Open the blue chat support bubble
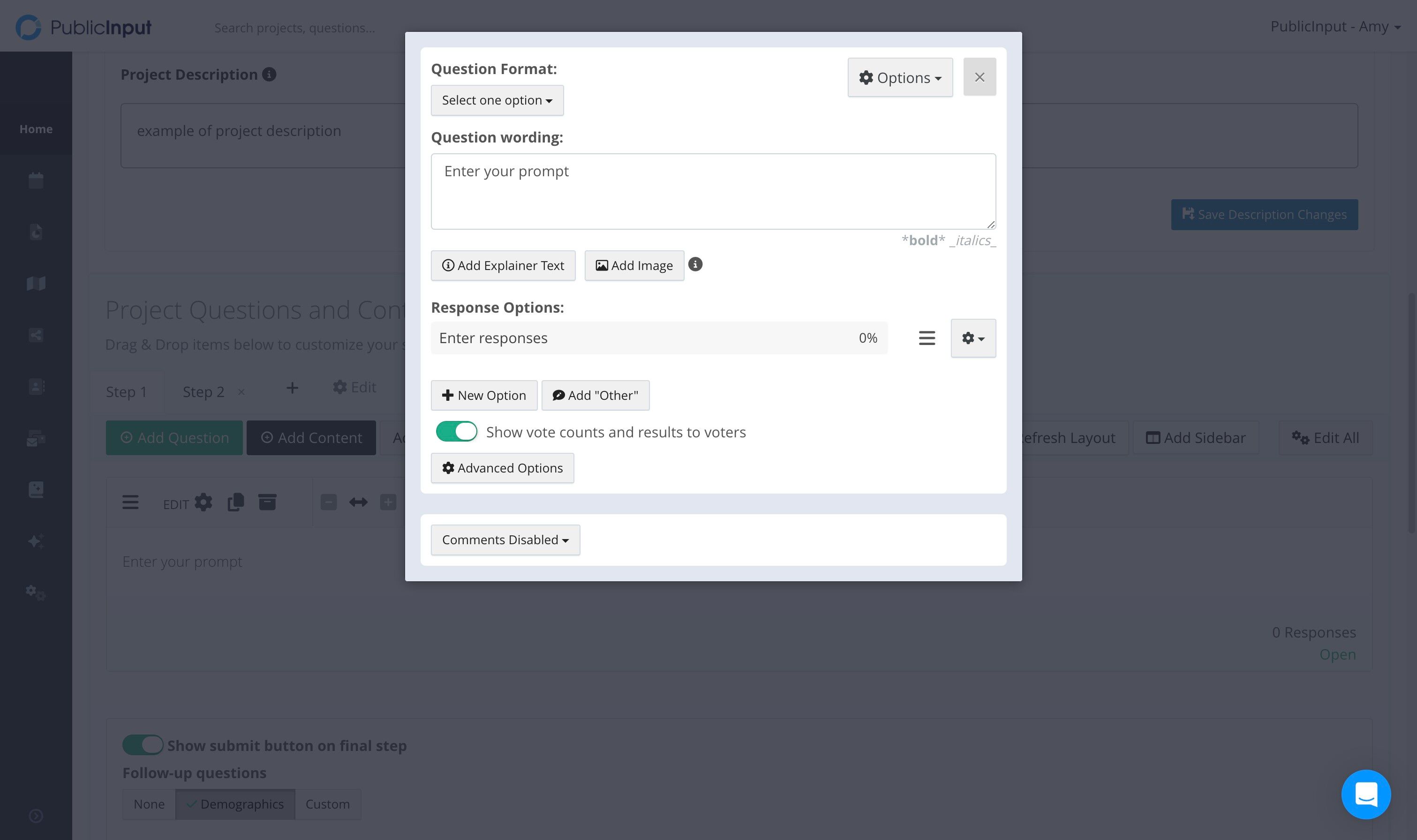1417x840 pixels. (1365, 794)
